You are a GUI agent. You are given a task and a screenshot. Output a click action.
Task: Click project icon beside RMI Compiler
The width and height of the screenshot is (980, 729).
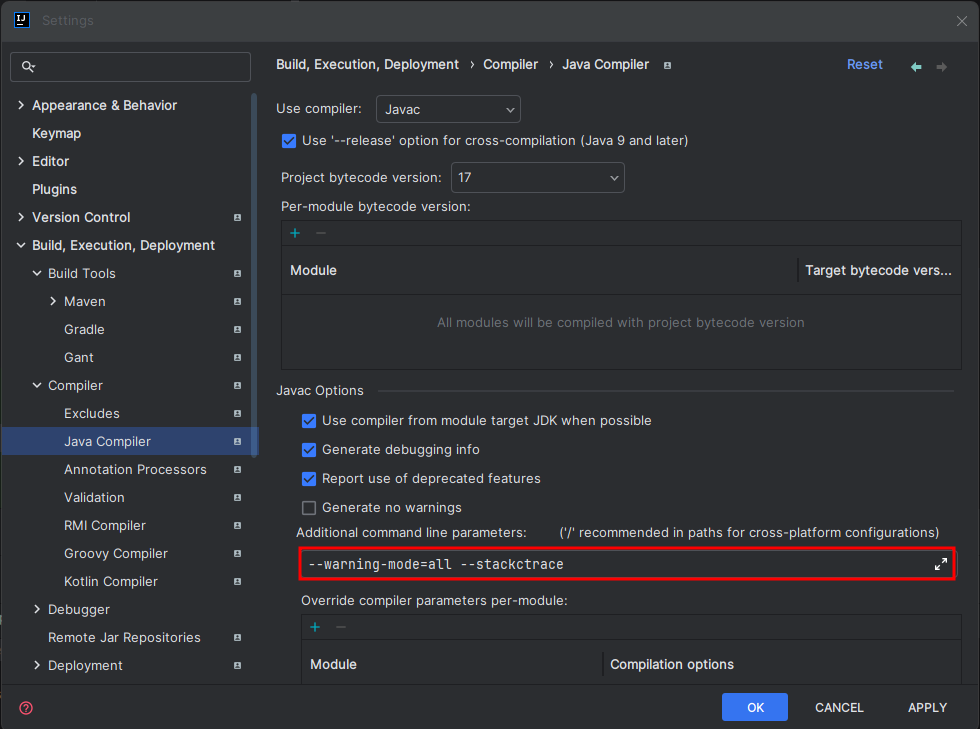238,526
